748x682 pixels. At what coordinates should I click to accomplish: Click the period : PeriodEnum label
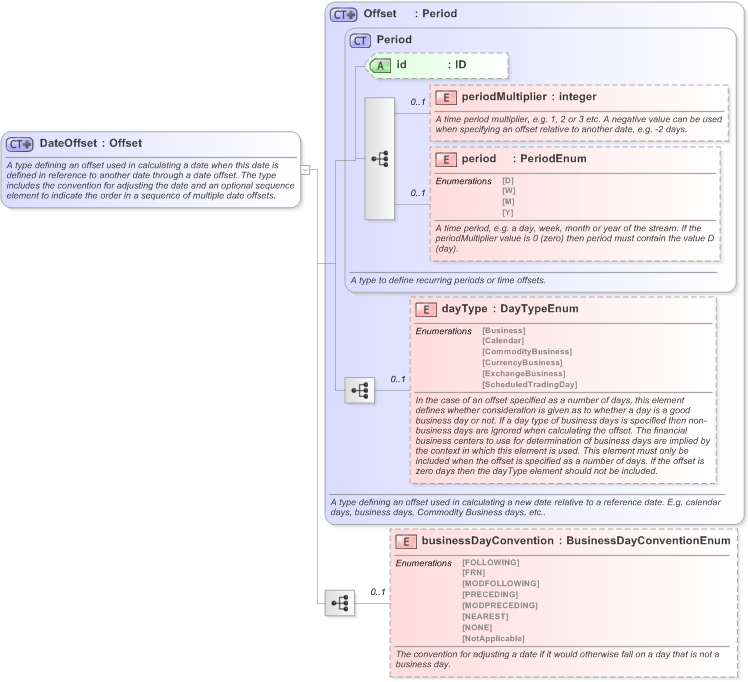524,159
